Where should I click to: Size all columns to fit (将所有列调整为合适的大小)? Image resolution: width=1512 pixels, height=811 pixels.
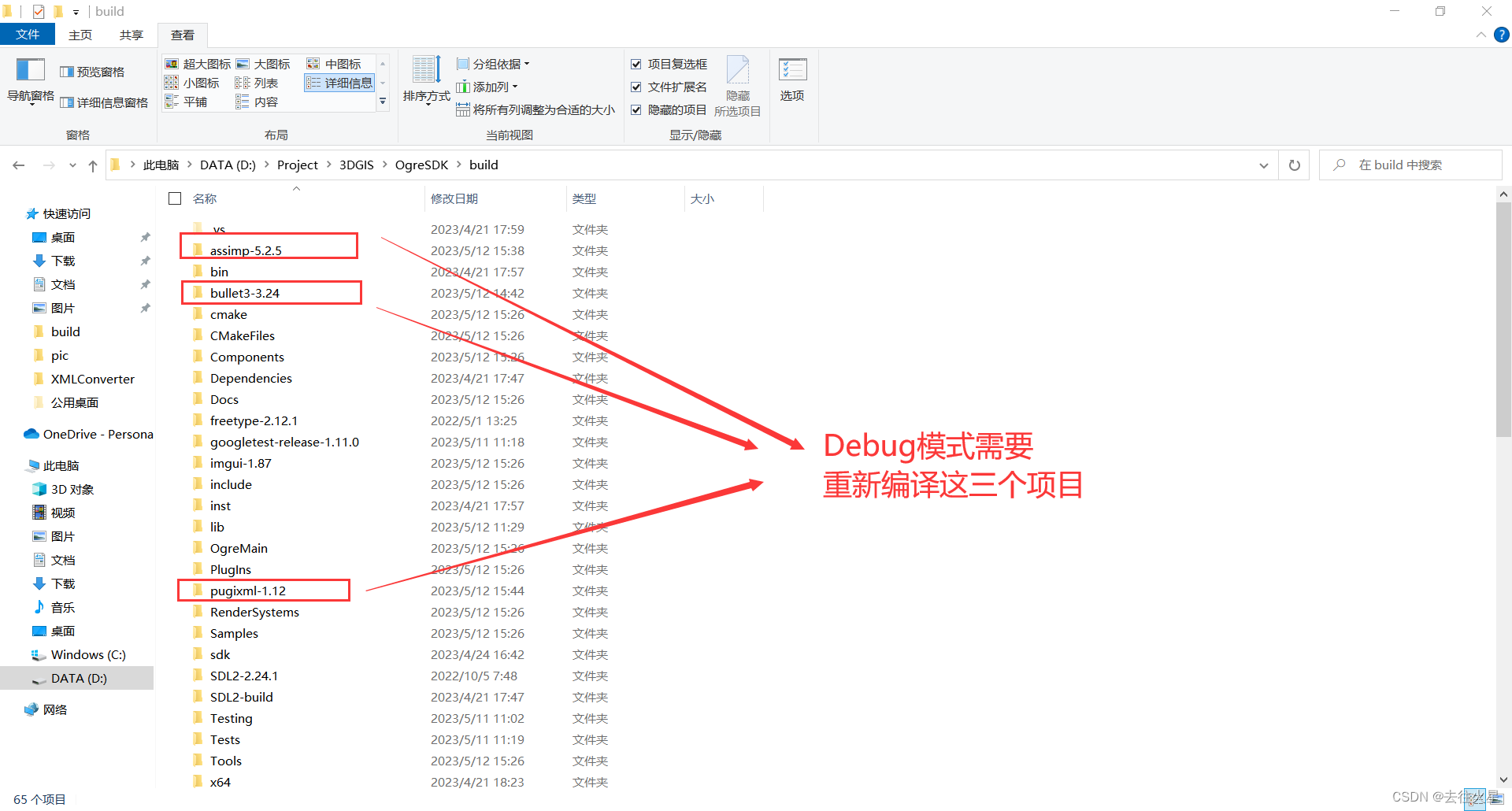pyautogui.click(x=535, y=110)
